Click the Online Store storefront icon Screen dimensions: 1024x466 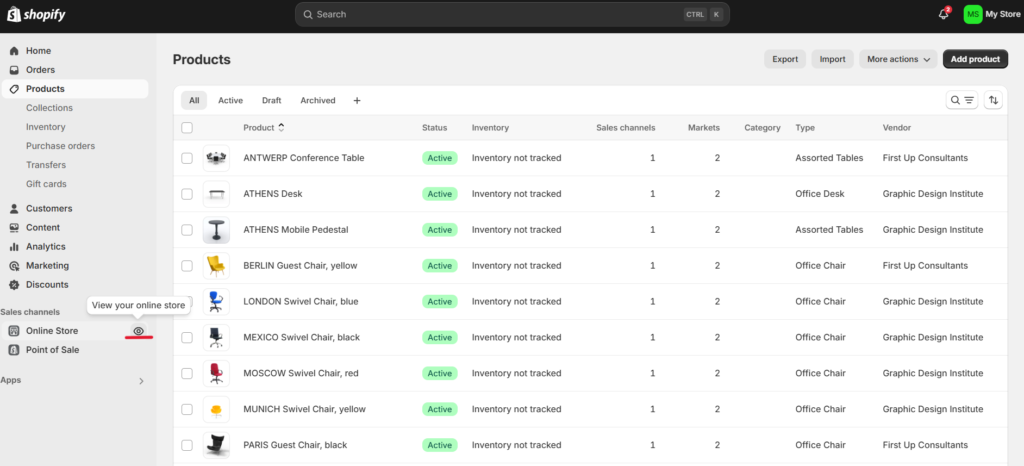pos(14,331)
